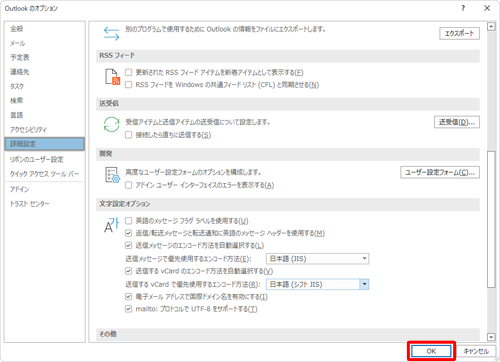500x362 pixels.
Task: Select the タスク category
Action: [x=44, y=86]
